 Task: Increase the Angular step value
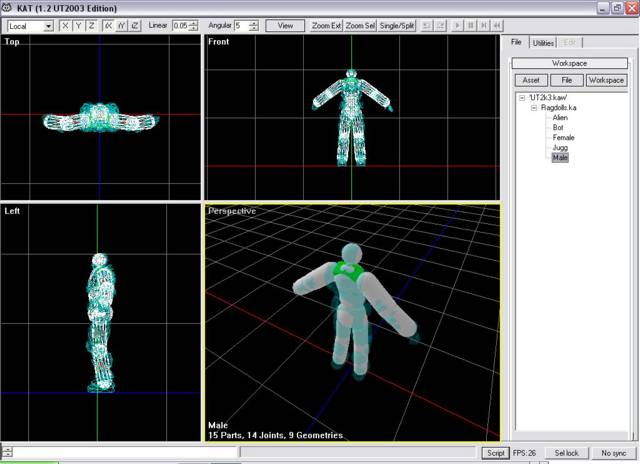pyautogui.click(x=254, y=23)
